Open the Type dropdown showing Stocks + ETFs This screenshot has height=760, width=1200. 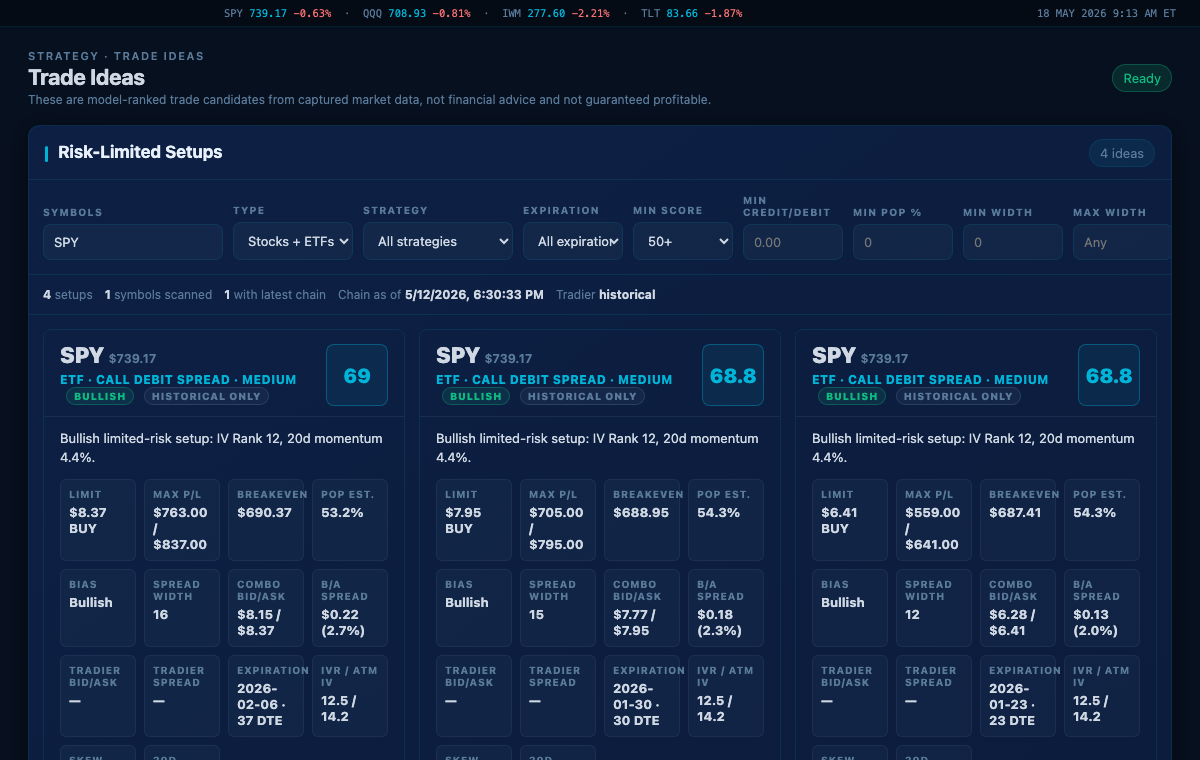pyautogui.click(x=293, y=241)
